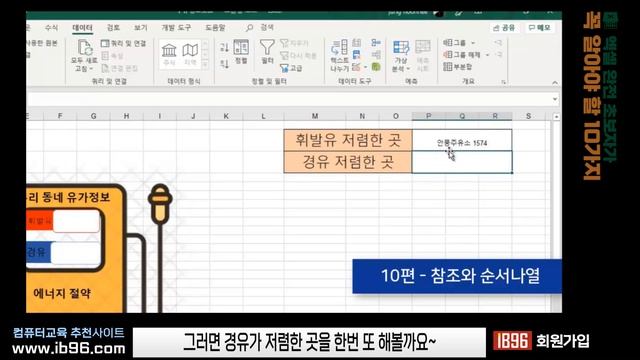This screenshot has width=640, height=360.
Task: Select column M header
Action: point(315,116)
